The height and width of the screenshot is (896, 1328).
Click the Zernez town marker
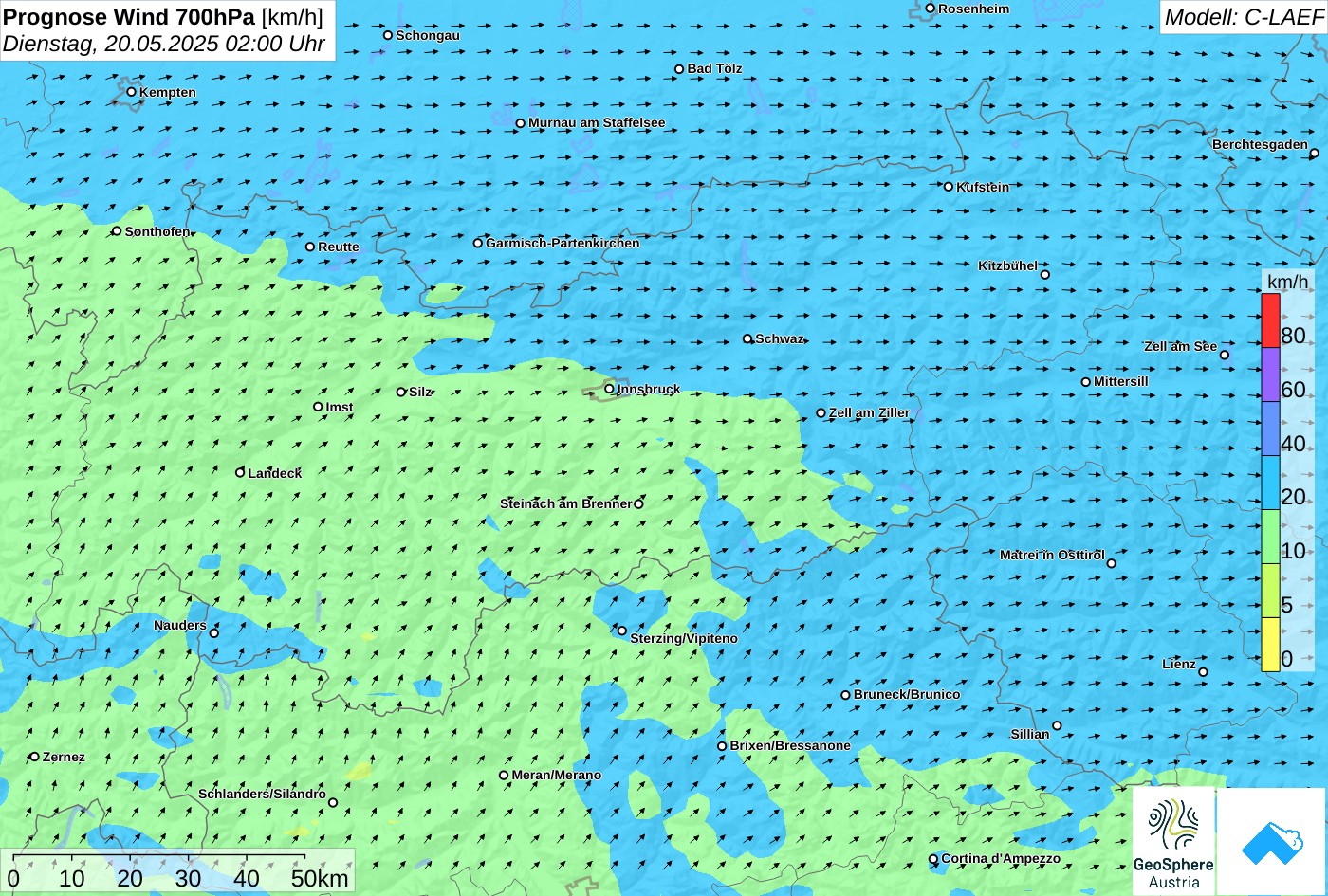tap(34, 757)
